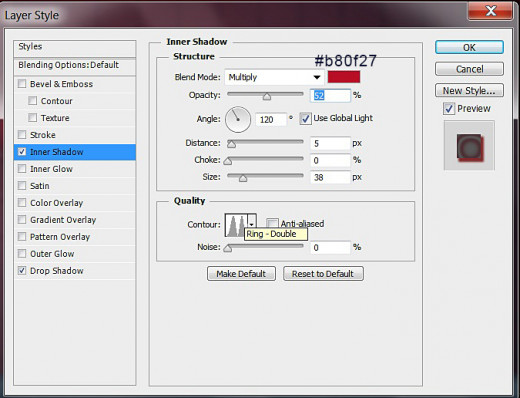Open the Drop Shadow settings row
This screenshot has height=398, width=520.
coord(75,271)
